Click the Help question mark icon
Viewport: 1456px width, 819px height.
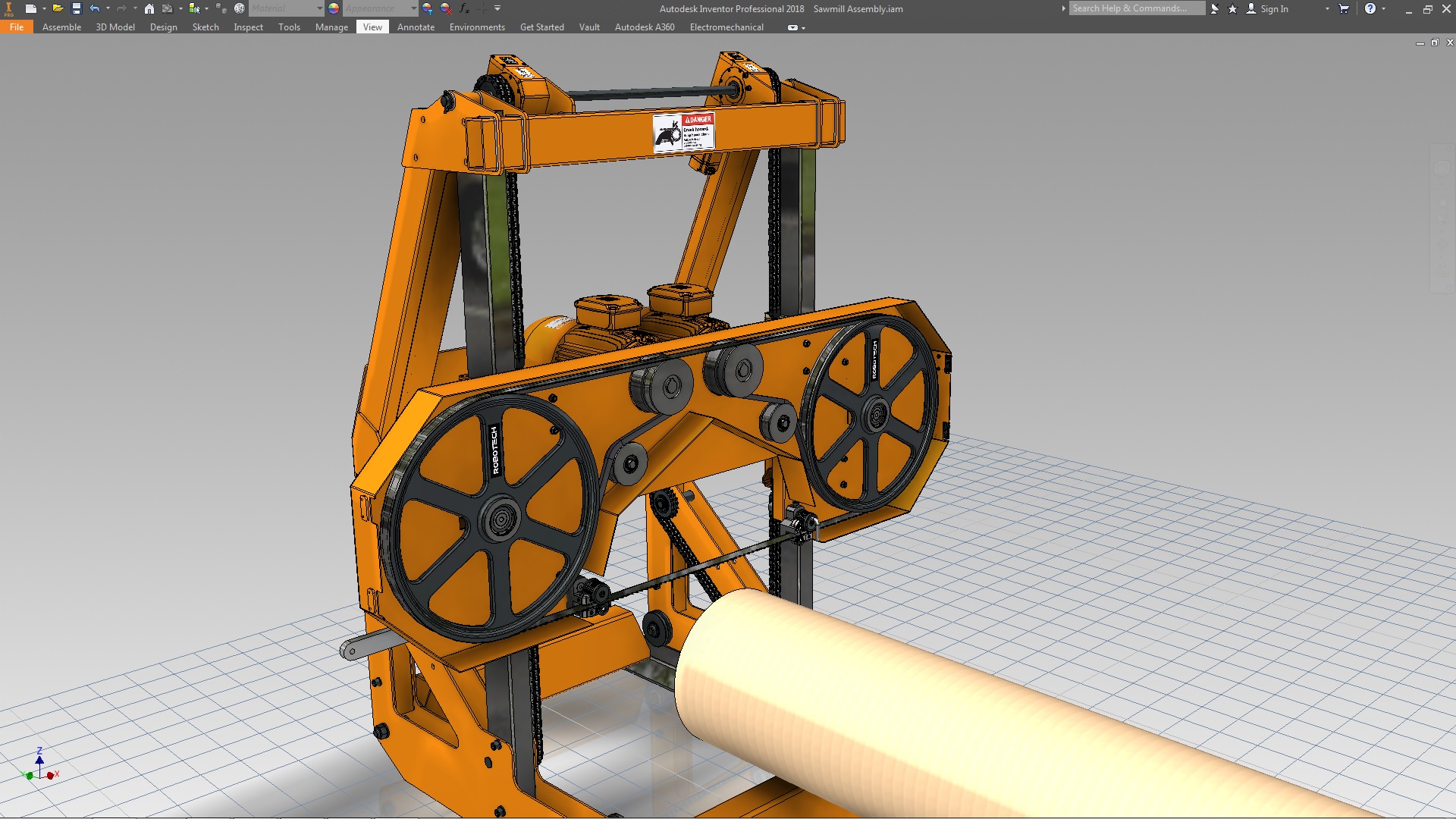click(x=1370, y=8)
